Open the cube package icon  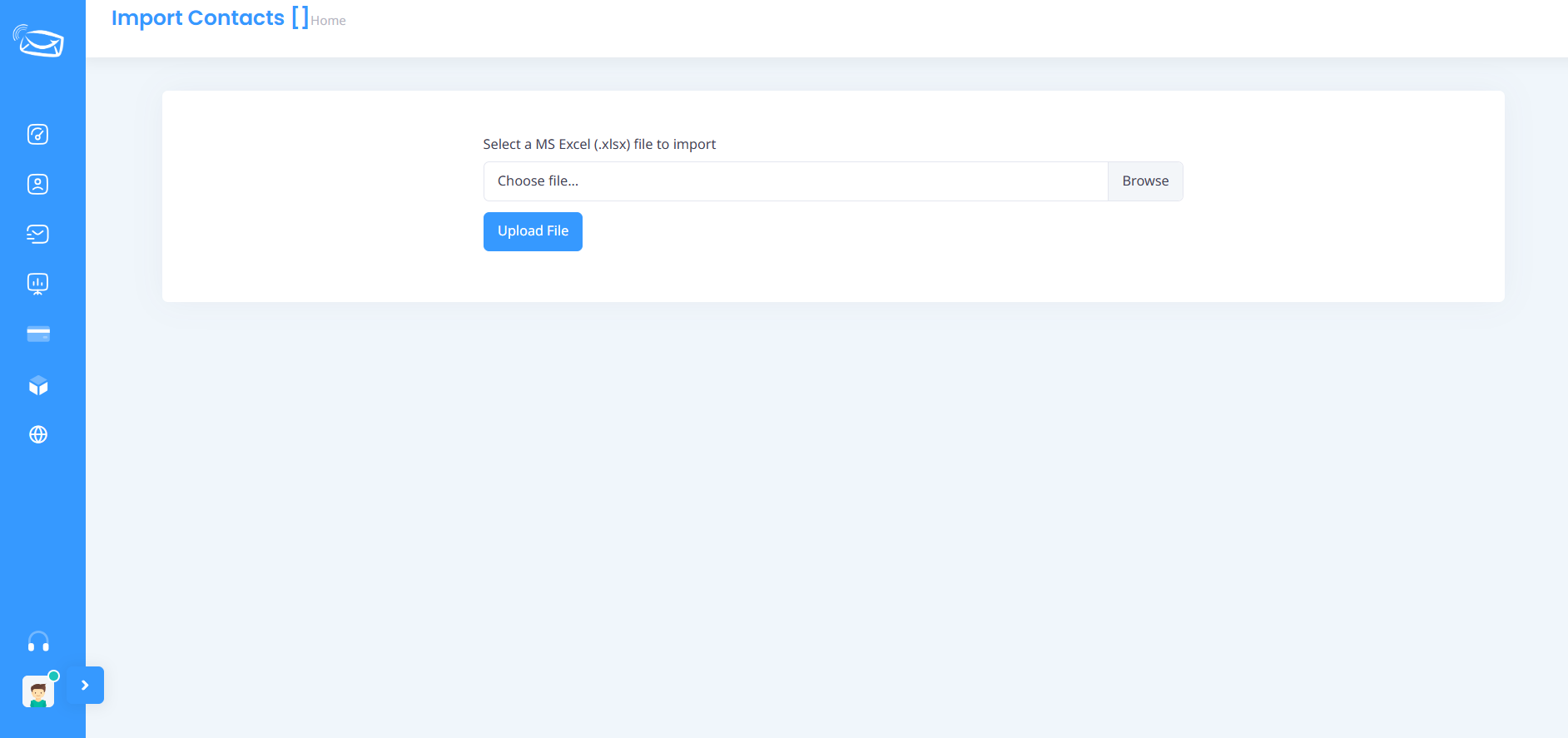tap(38, 385)
